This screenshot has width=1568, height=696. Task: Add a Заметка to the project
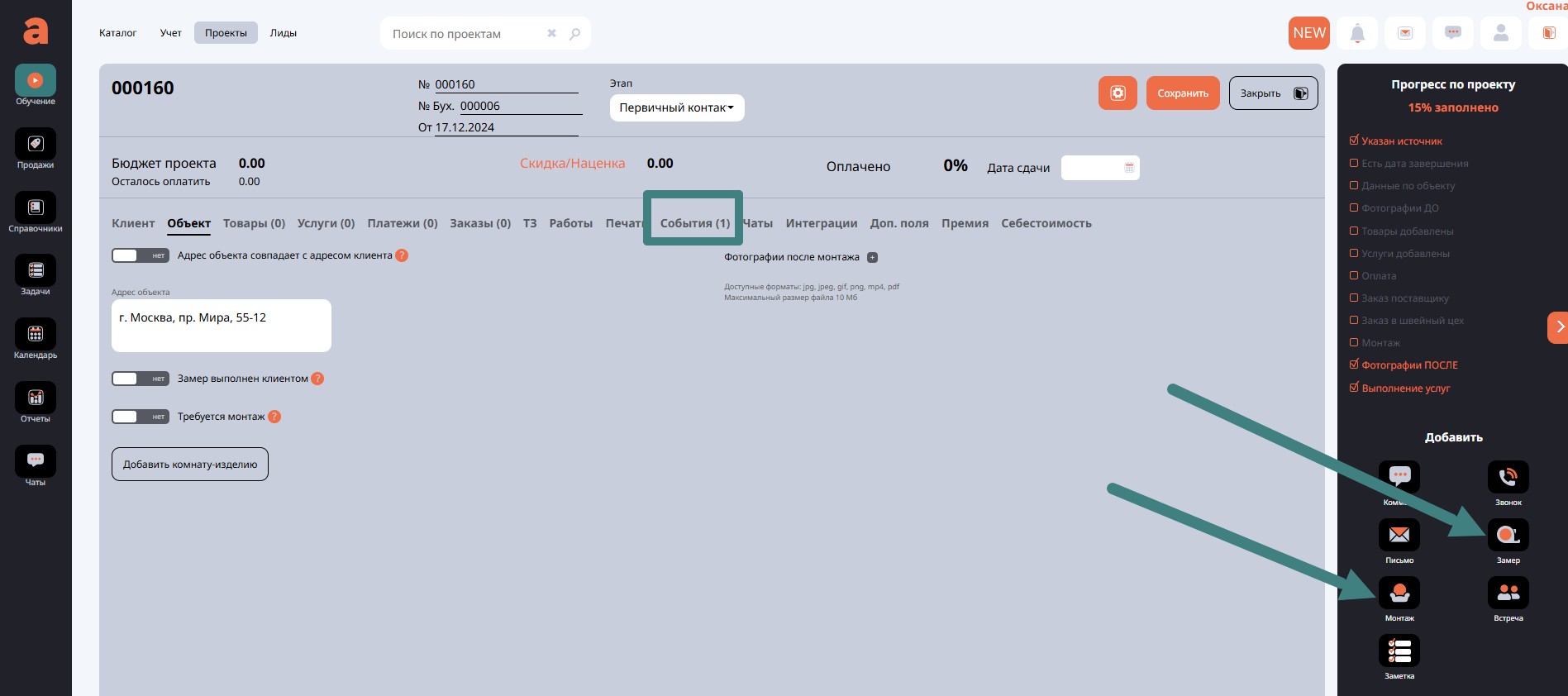1399,651
